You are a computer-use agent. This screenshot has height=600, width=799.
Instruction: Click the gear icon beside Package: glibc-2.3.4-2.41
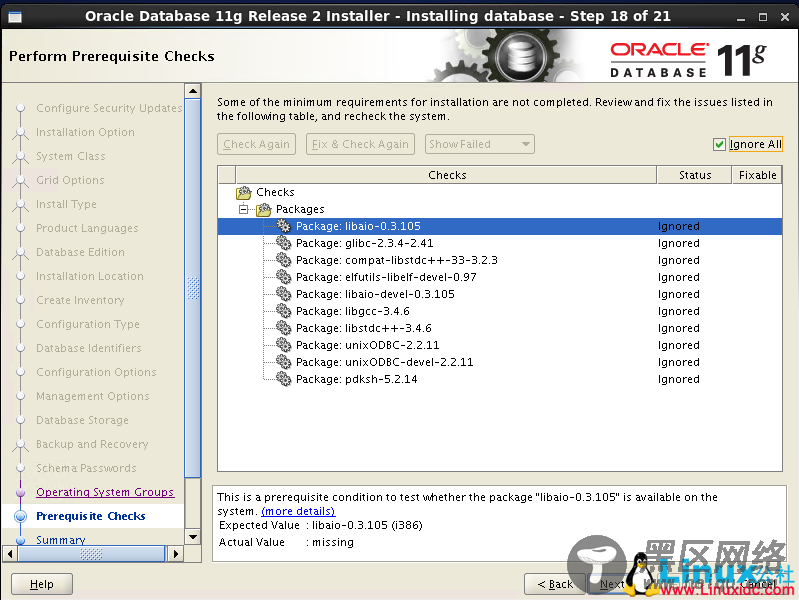tap(283, 243)
